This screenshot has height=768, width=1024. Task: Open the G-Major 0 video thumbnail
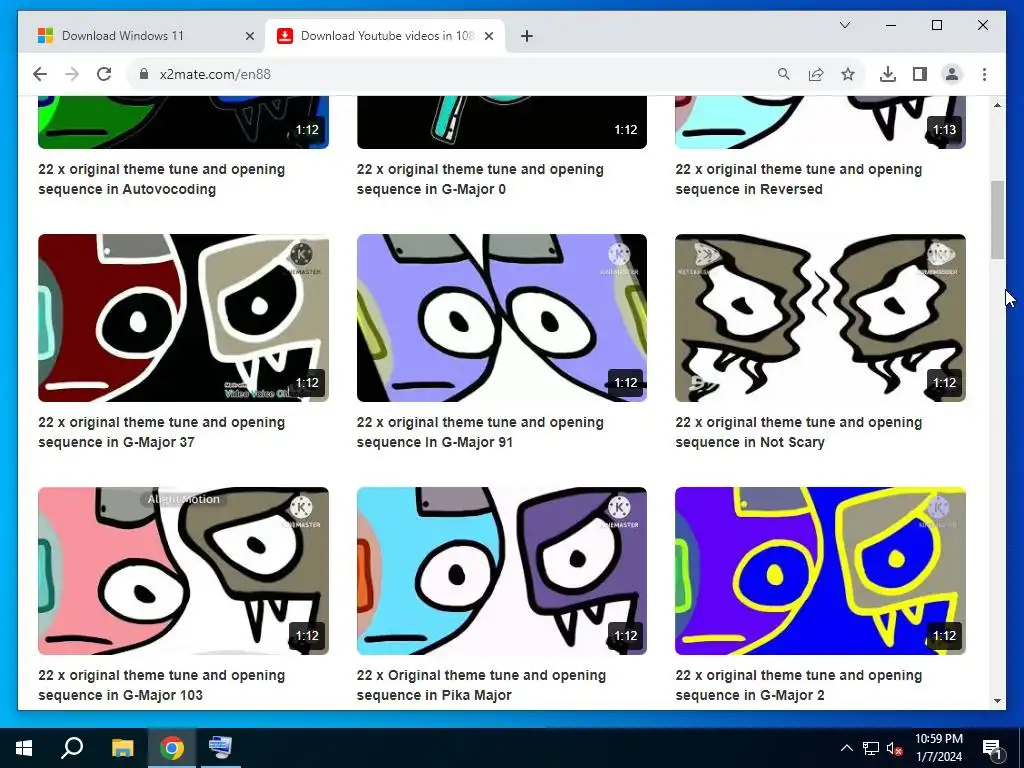[502, 122]
